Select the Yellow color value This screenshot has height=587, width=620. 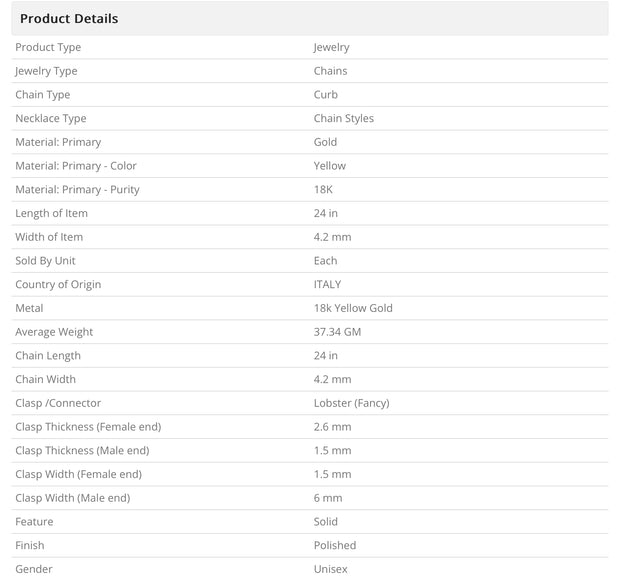point(330,166)
